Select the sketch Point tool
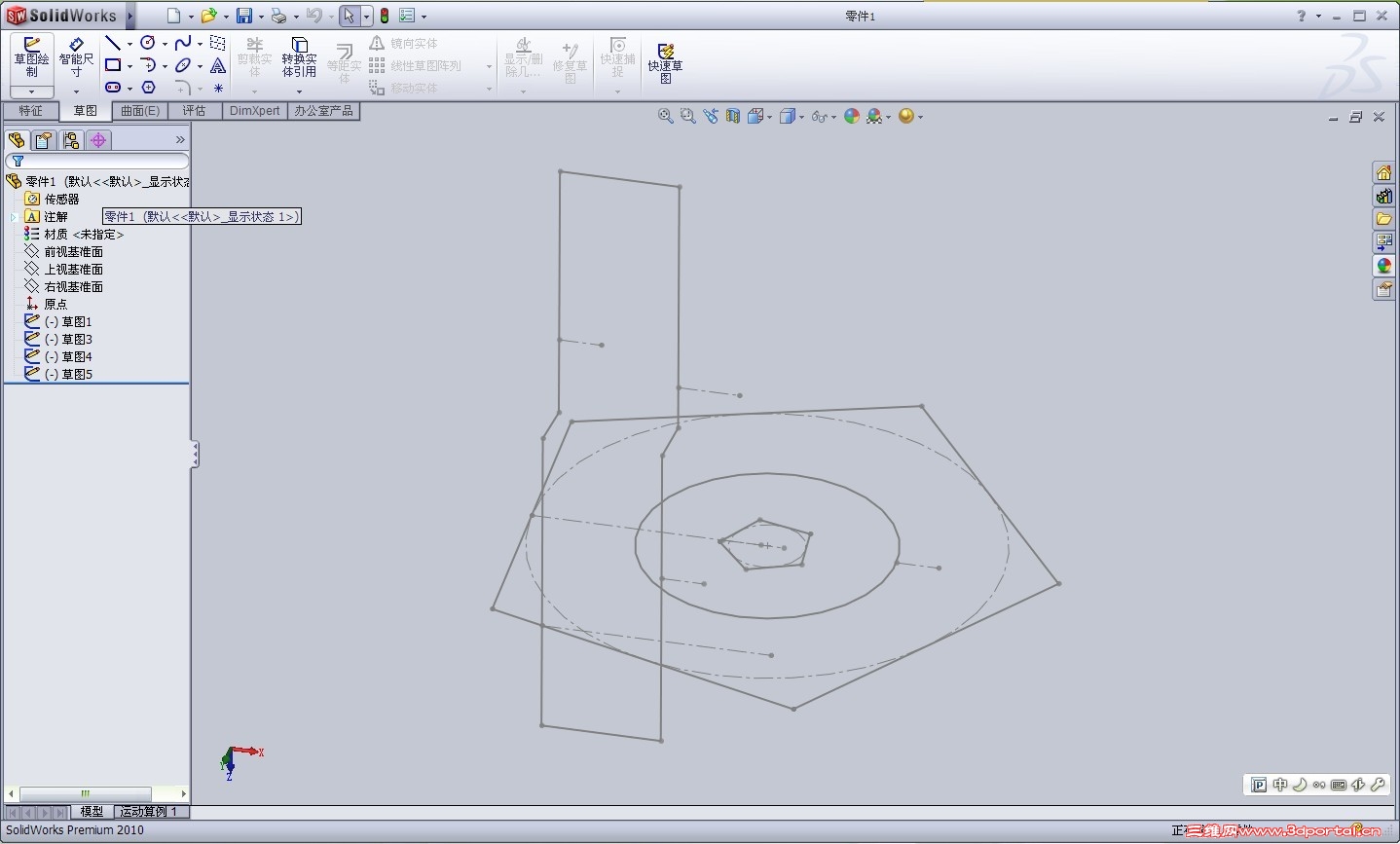Image resolution: width=1400 pixels, height=844 pixels. tap(218, 88)
